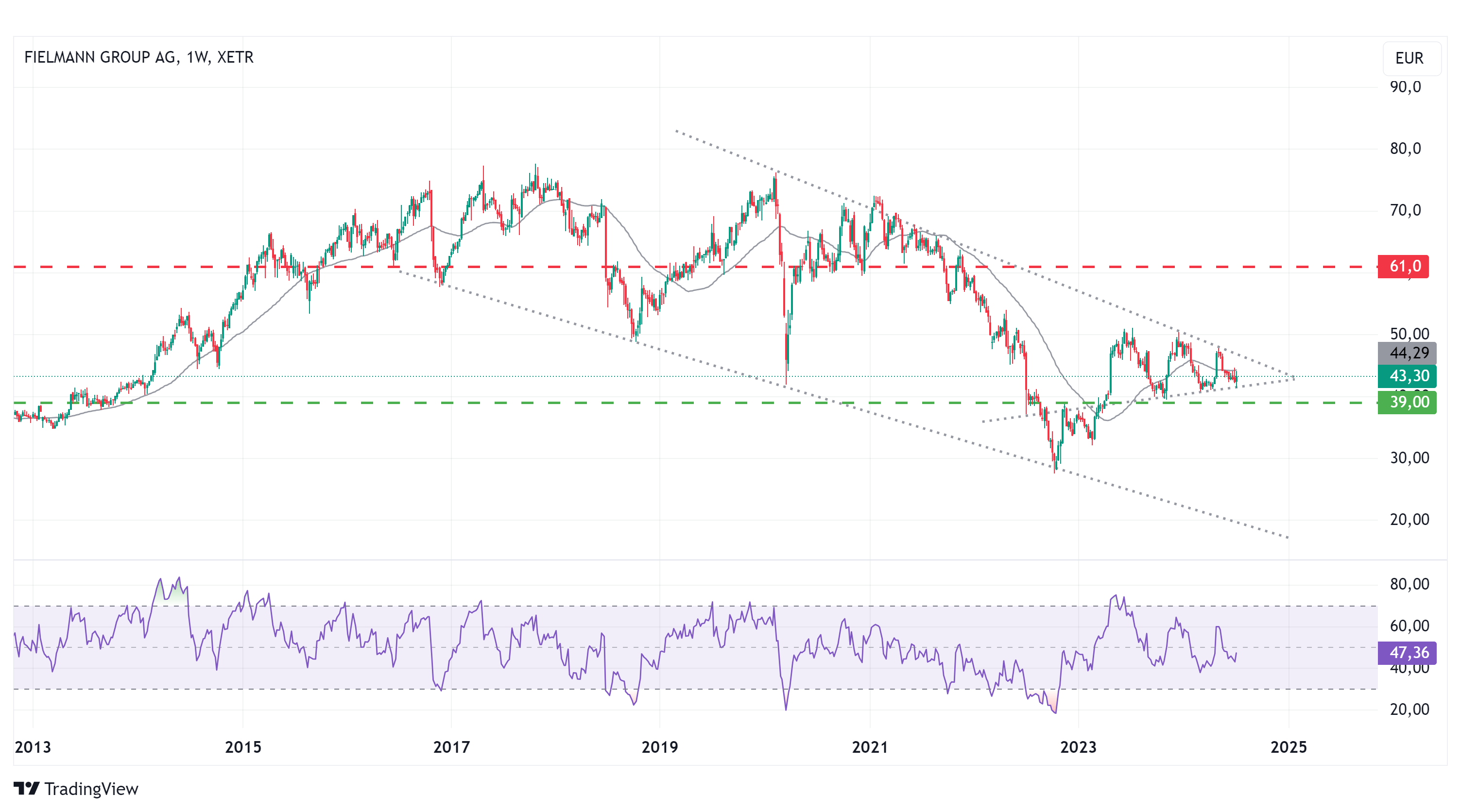Screen dimensions: 1461x812
Task: Click the 2025 time axis label
Action: 1289,747
